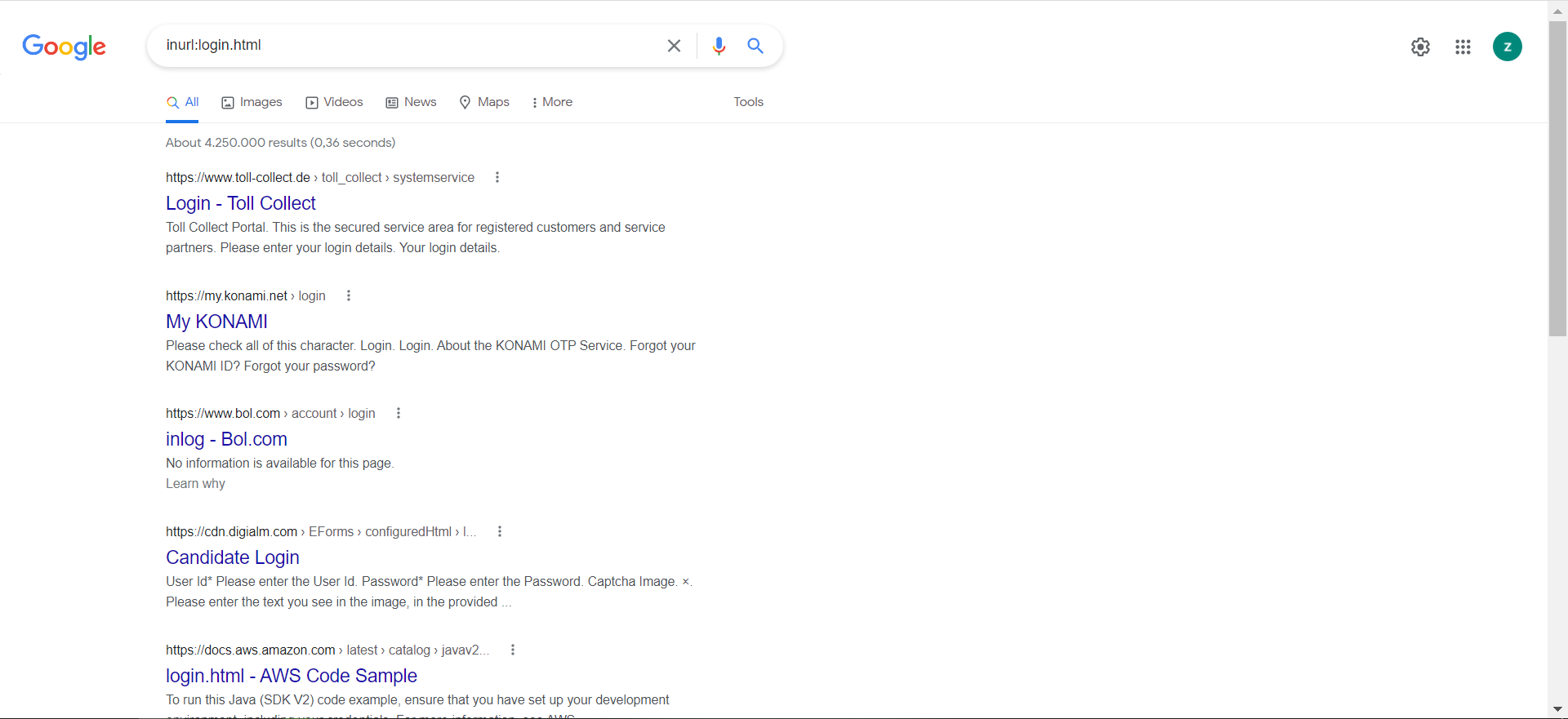This screenshot has height=719, width=1568.
Task: Click the toll-collect.de URL breadcrumb
Action: point(320,178)
